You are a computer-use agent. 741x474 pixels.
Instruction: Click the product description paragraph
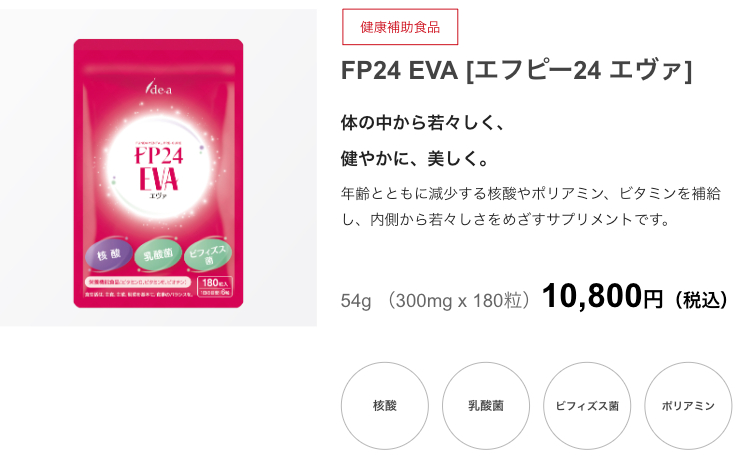pyautogui.click(x=531, y=206)
